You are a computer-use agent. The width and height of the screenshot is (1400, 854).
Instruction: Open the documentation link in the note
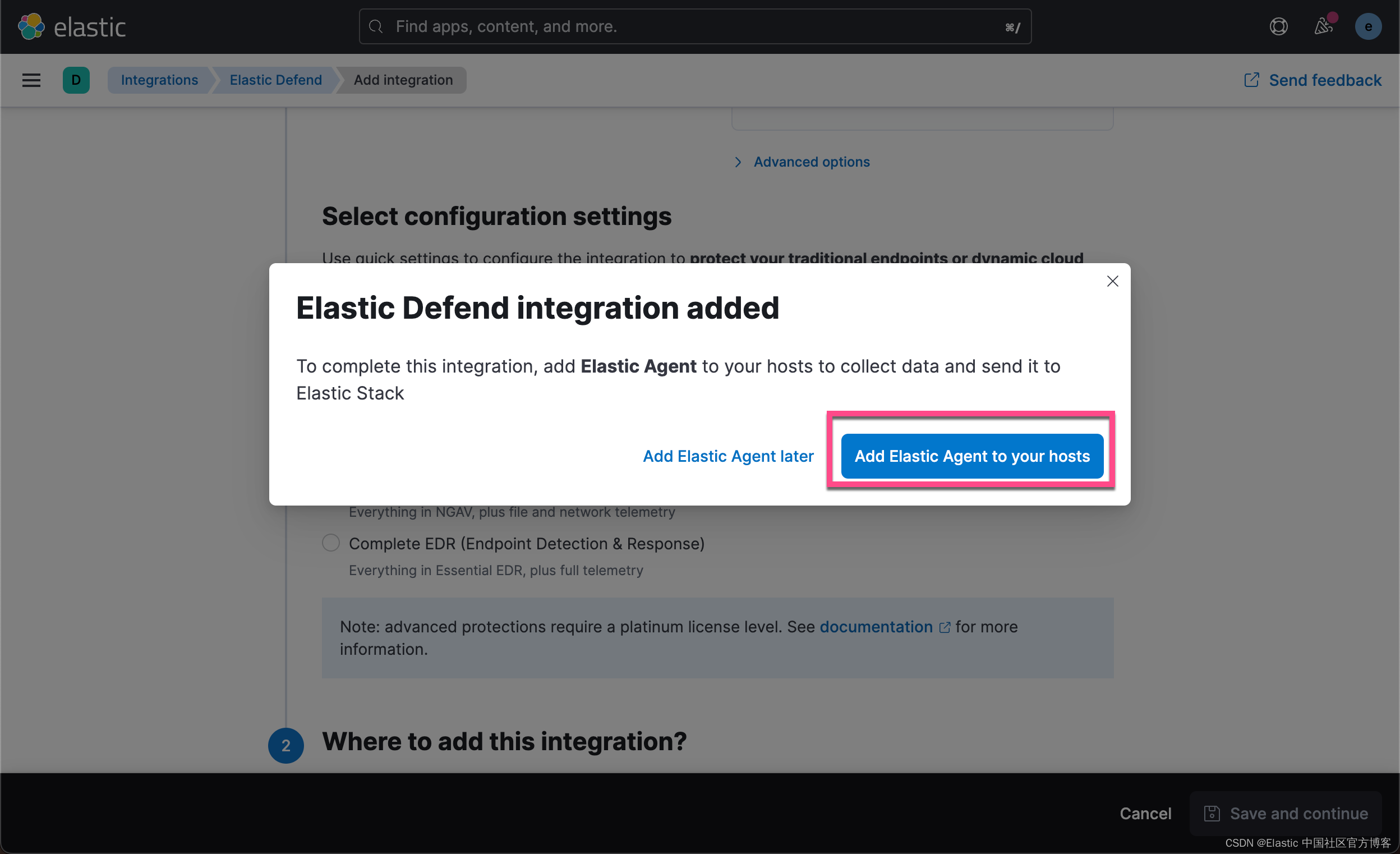click(x=876, y=627)
